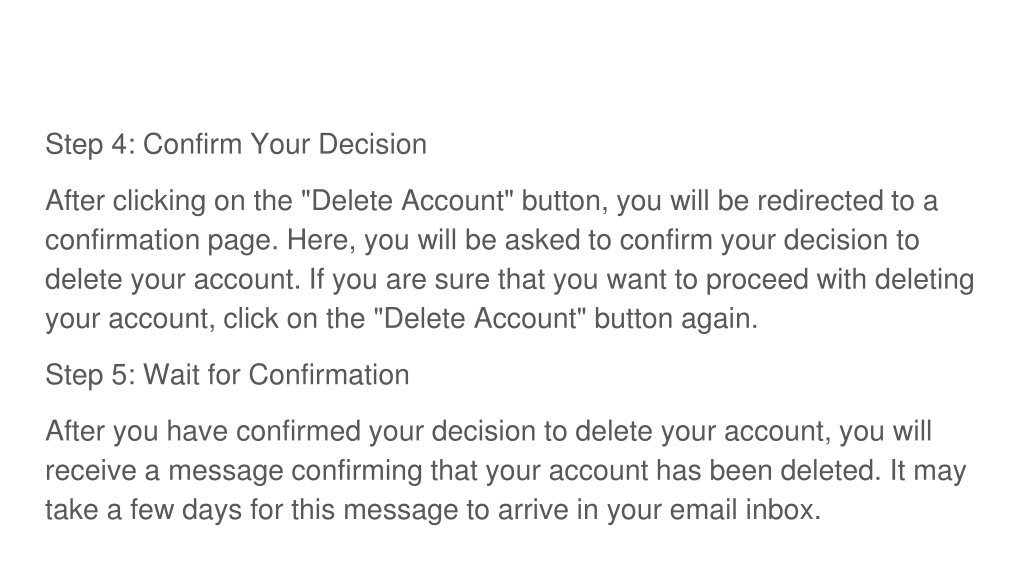Click the 'Step 4: Confirm Your Decision' heading
1024x576 pixels.
pyautogui.click(x=236, y=144)
